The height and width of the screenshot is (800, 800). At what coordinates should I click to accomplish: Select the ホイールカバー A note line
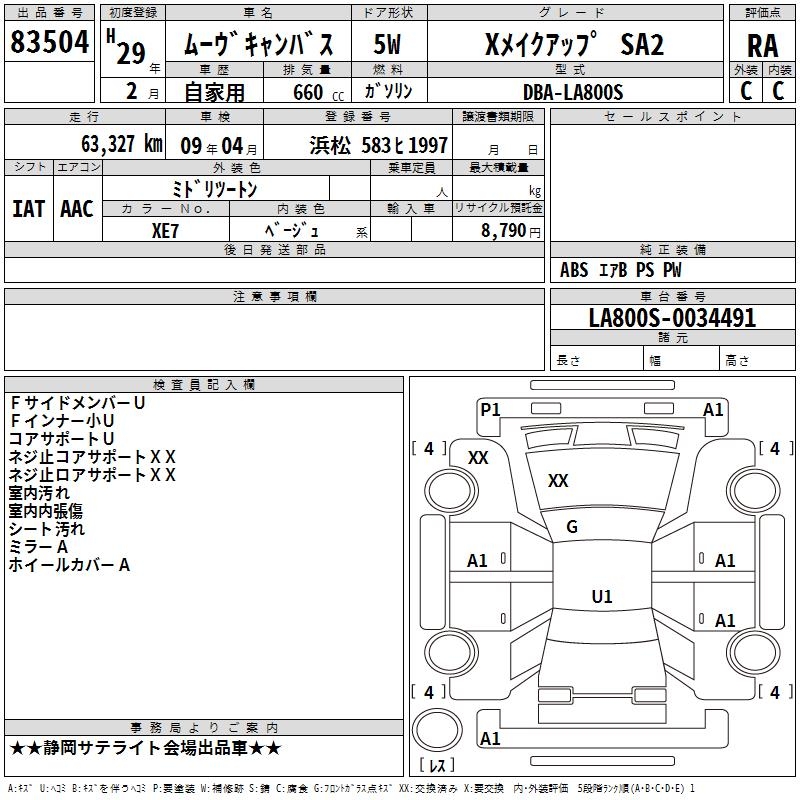[70, 565]
